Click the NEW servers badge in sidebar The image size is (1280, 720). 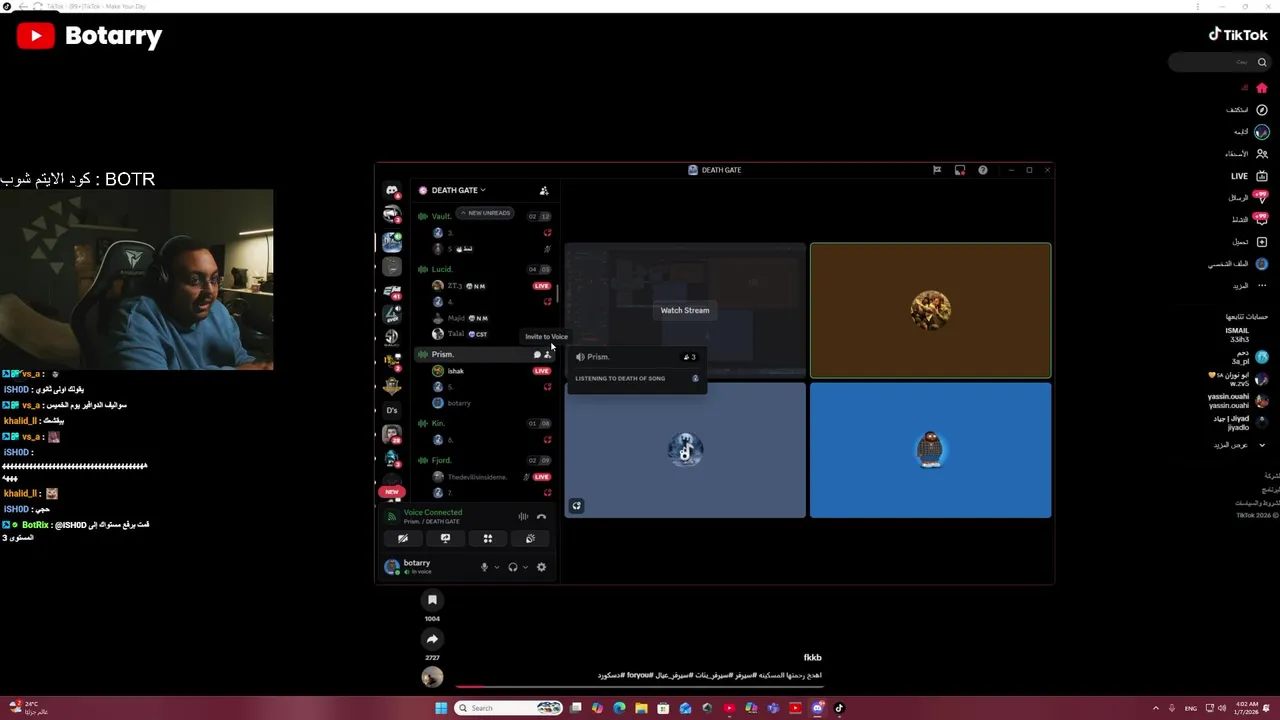tap(392, 492)
